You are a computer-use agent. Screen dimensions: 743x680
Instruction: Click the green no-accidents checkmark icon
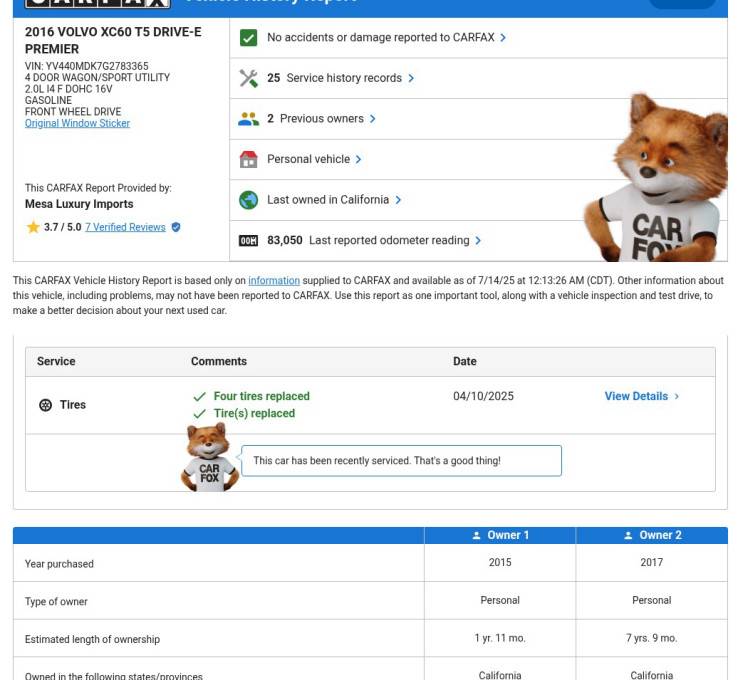click(248, 37)
